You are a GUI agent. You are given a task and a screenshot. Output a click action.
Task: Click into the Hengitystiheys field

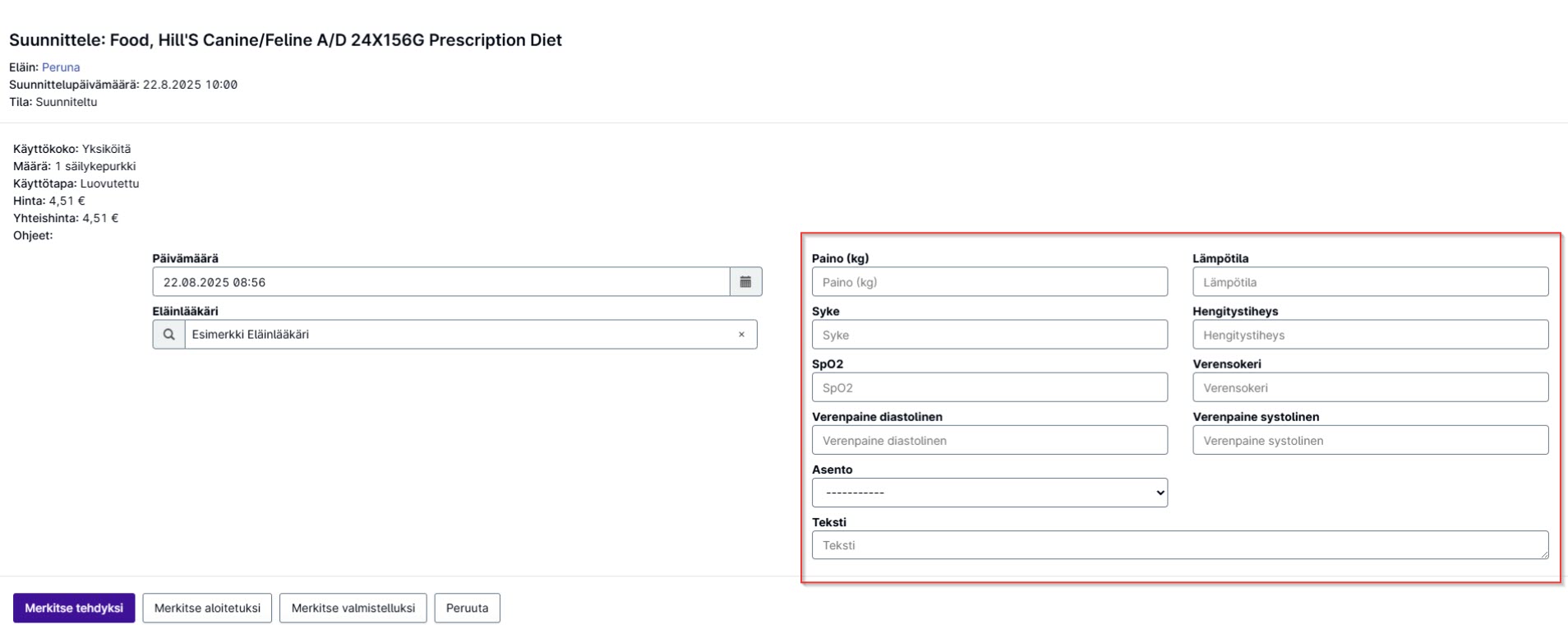coord(1371,335)
